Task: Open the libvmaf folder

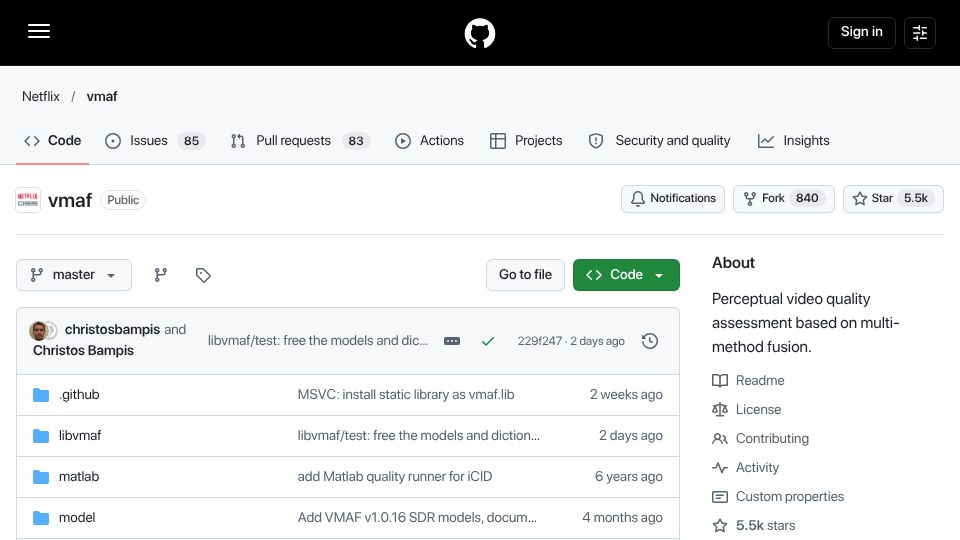Action: [80, 436]
